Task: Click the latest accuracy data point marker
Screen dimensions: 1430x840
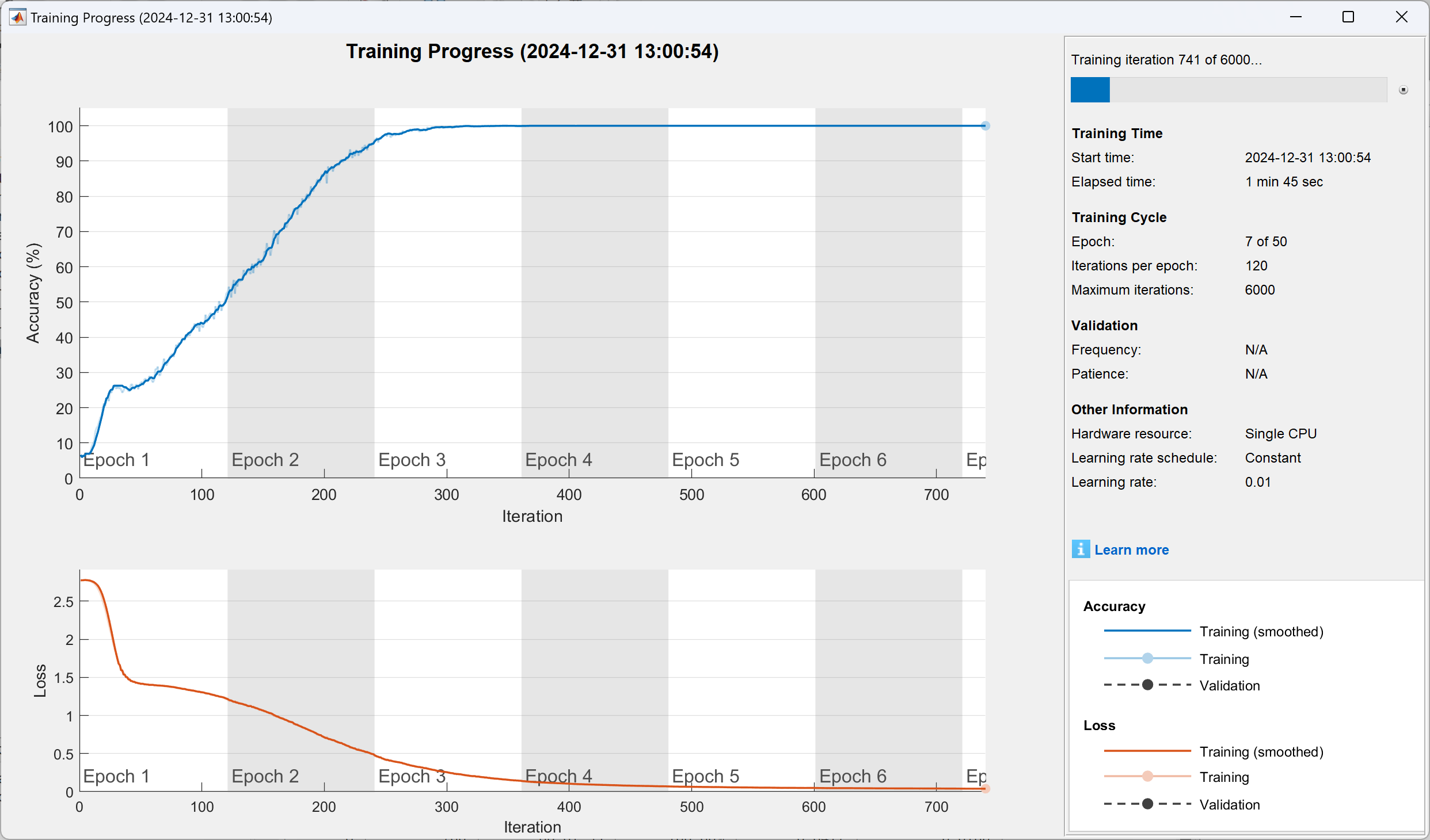Action: [x=985, y=126]
